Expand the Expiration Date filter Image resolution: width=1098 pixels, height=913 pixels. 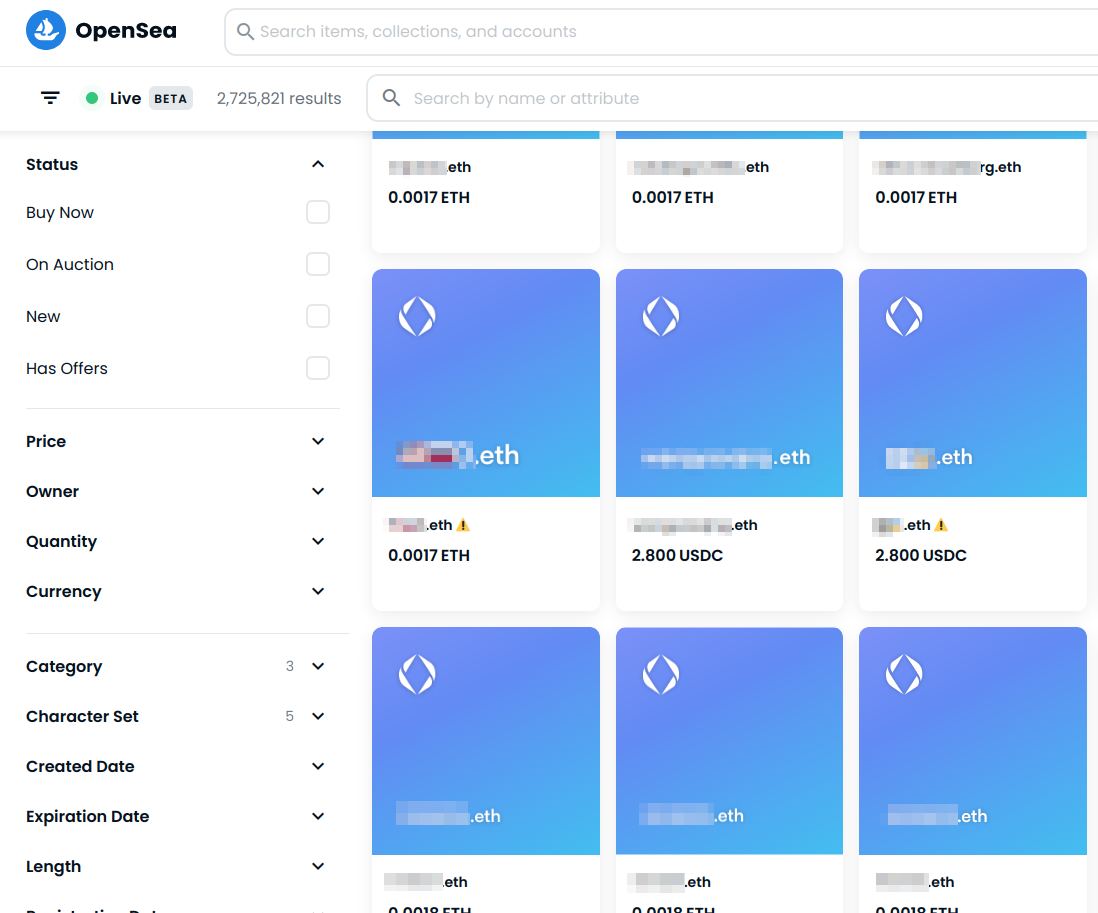pos(318,816)
